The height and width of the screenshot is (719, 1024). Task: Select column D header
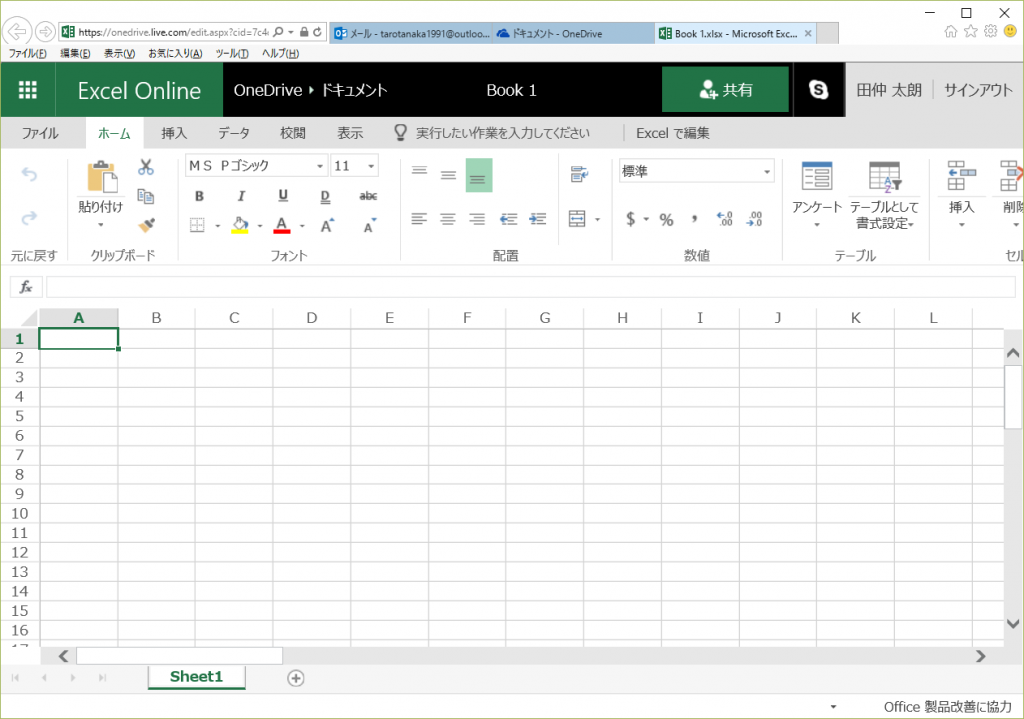pos(312,318)
